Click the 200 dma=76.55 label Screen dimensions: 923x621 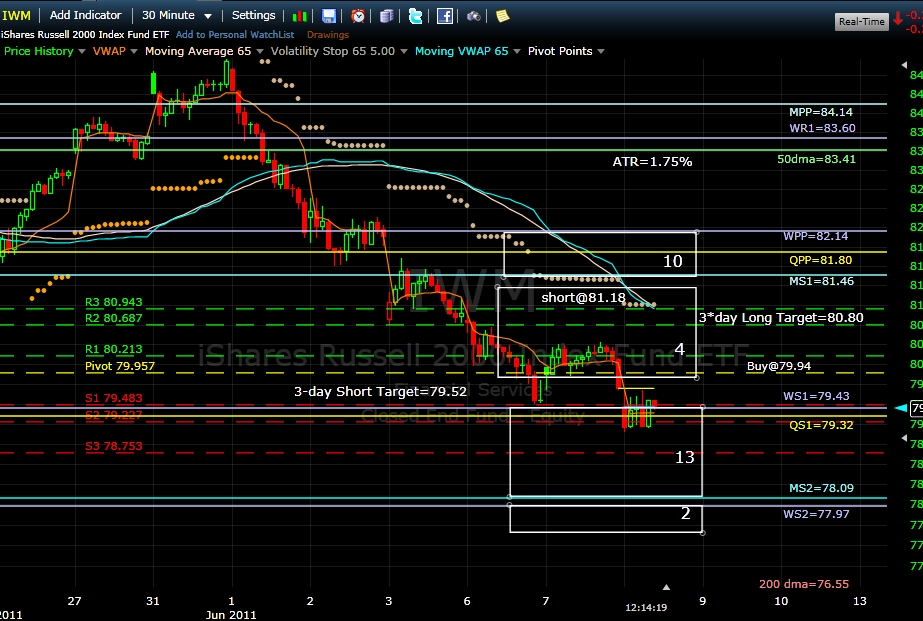click(x=804, y=584)
